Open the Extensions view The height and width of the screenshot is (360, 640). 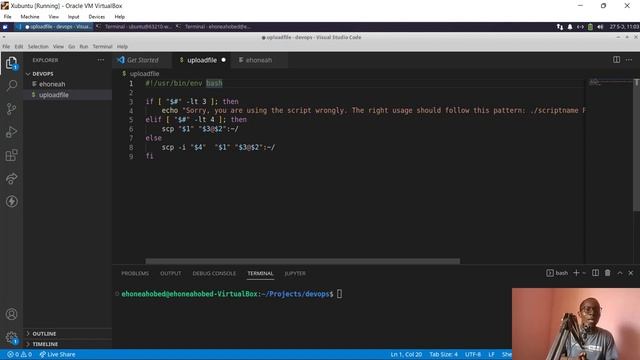pos(11,155)
